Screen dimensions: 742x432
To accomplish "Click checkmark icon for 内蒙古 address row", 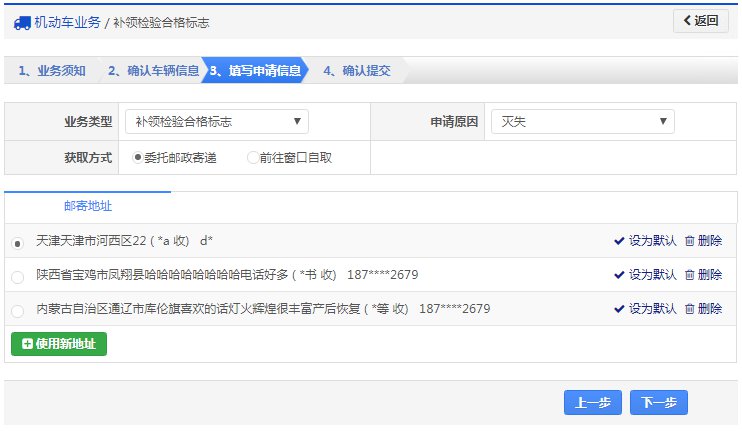I will click(x=620, y=309).
